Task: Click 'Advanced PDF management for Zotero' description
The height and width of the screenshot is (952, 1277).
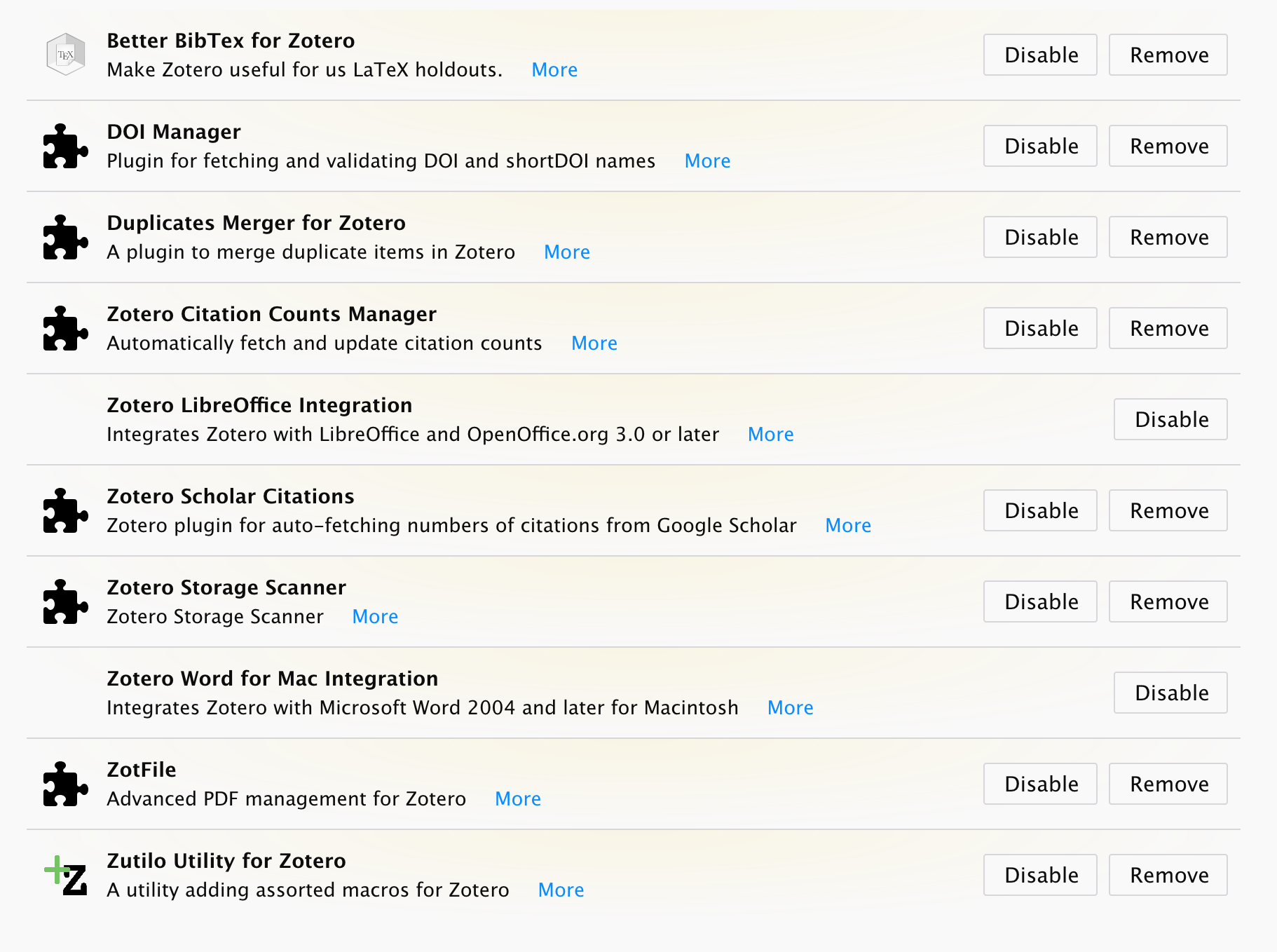Action: pyautogui.click(x=287, y=798)
